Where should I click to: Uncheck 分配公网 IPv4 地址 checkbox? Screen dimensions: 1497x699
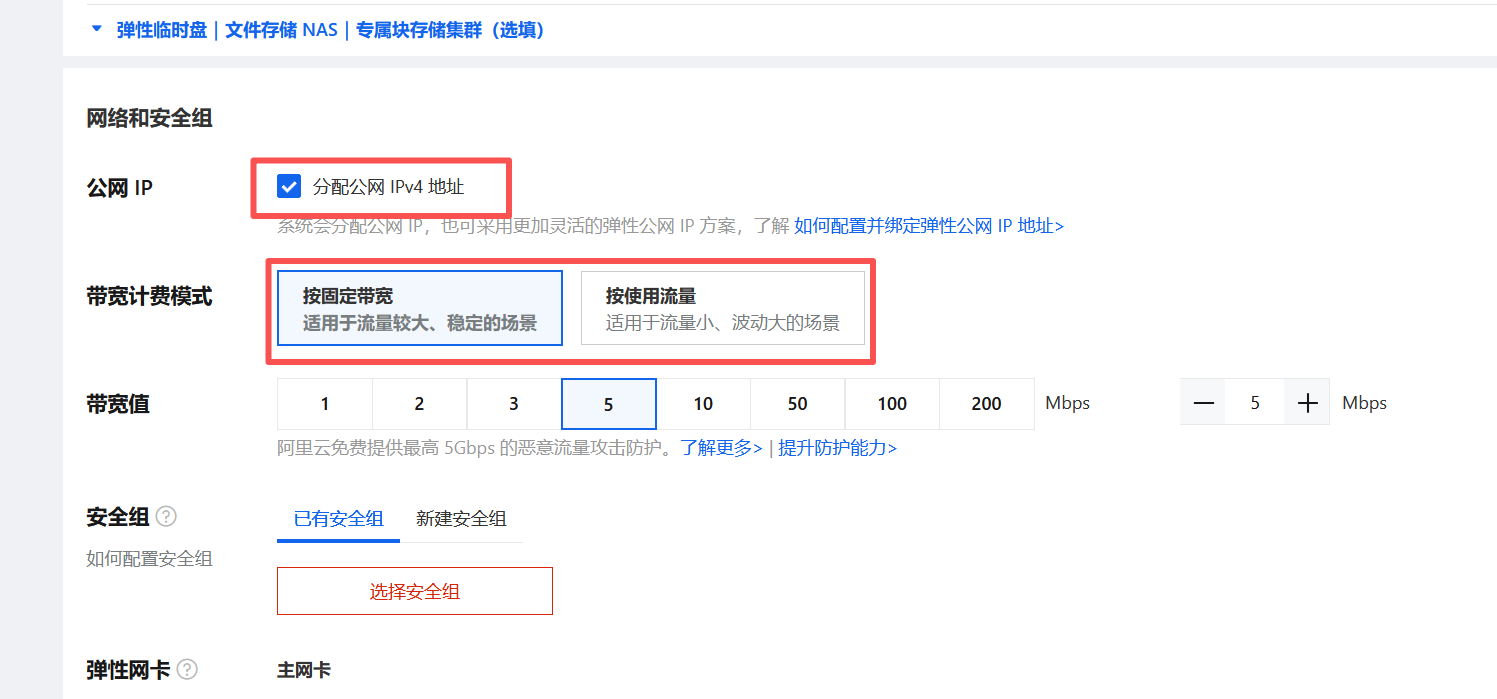[289, 186]
